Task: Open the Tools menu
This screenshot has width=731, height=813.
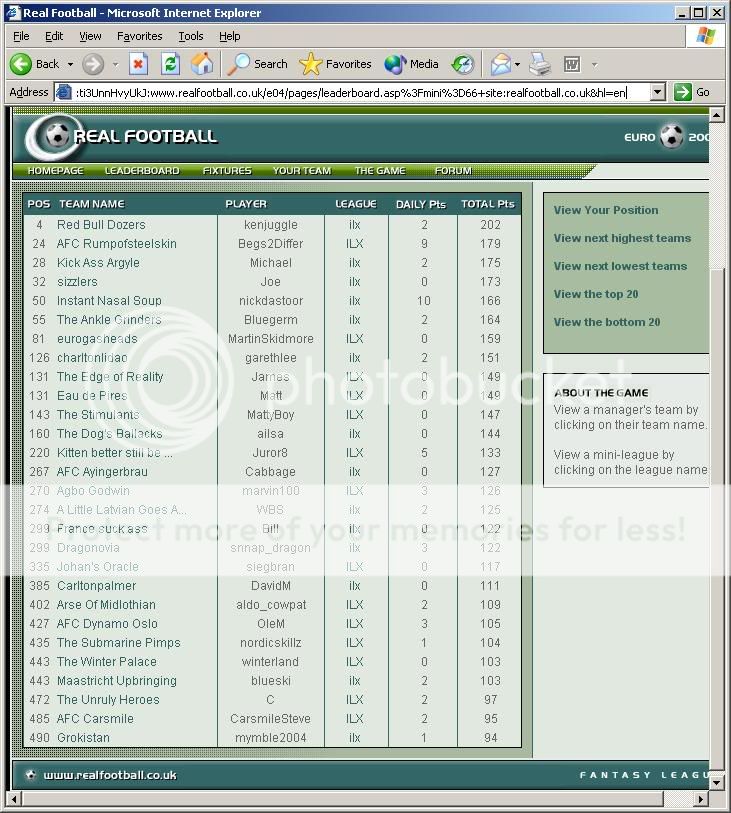Action: tap(190, 36)
